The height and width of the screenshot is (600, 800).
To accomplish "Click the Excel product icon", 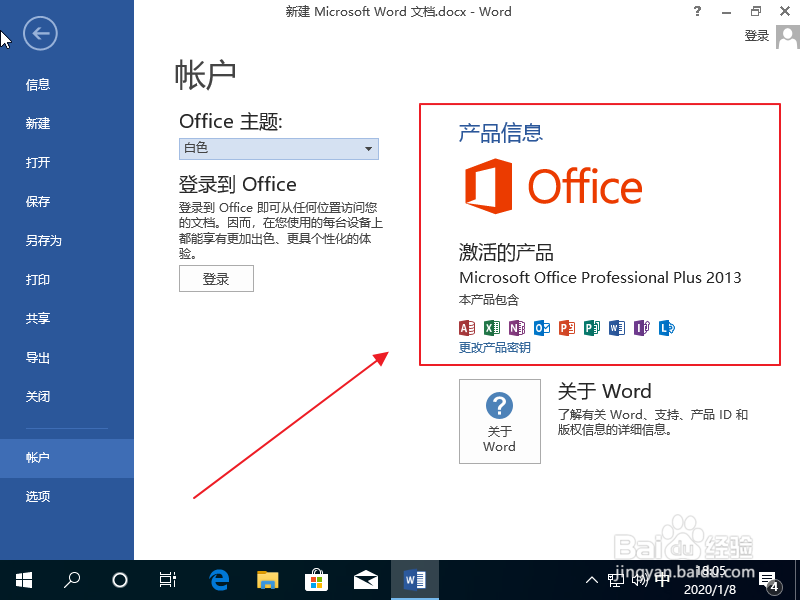I will coord(492,328).
